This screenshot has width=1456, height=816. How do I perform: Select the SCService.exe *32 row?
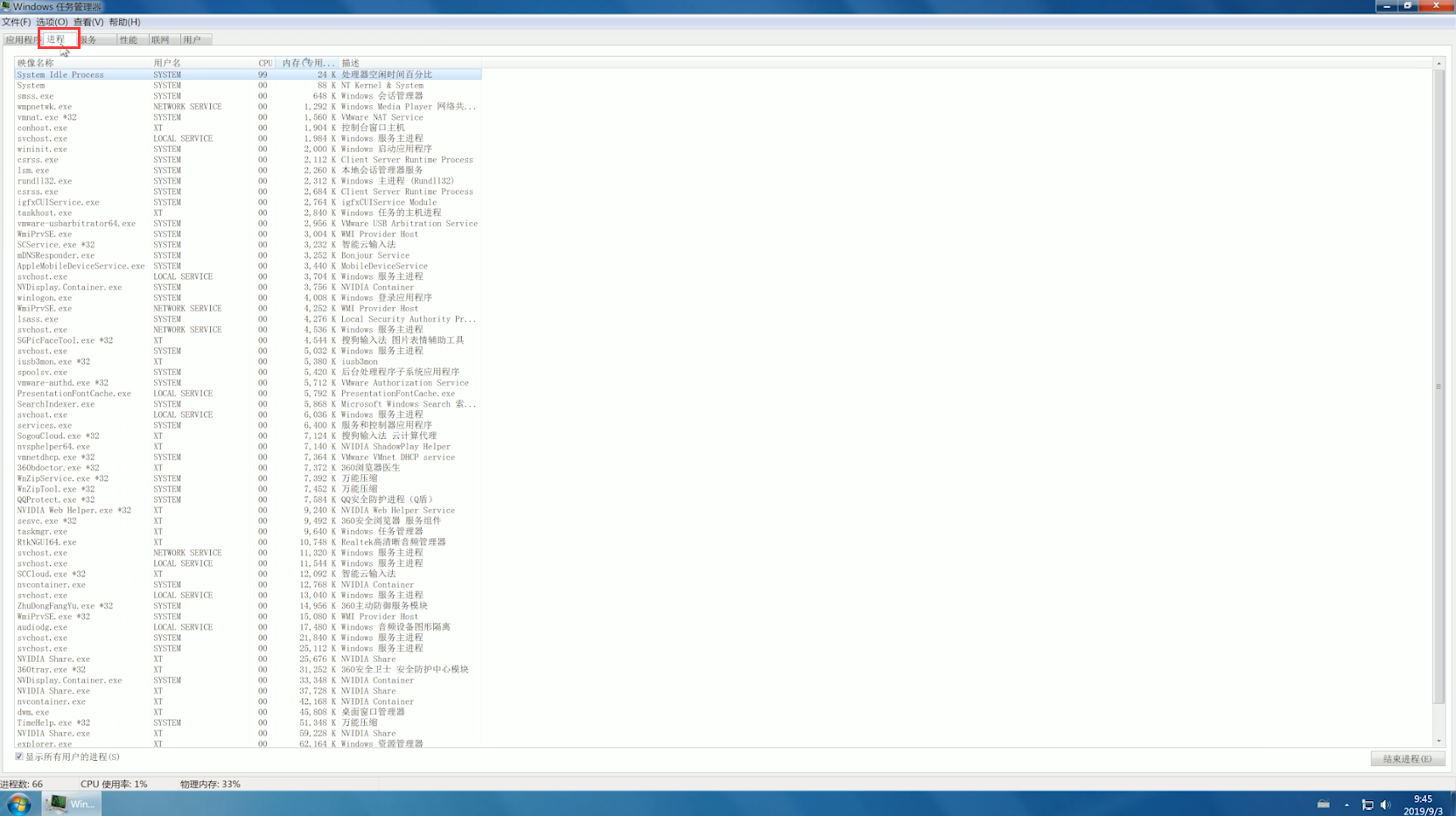(248, 245)
